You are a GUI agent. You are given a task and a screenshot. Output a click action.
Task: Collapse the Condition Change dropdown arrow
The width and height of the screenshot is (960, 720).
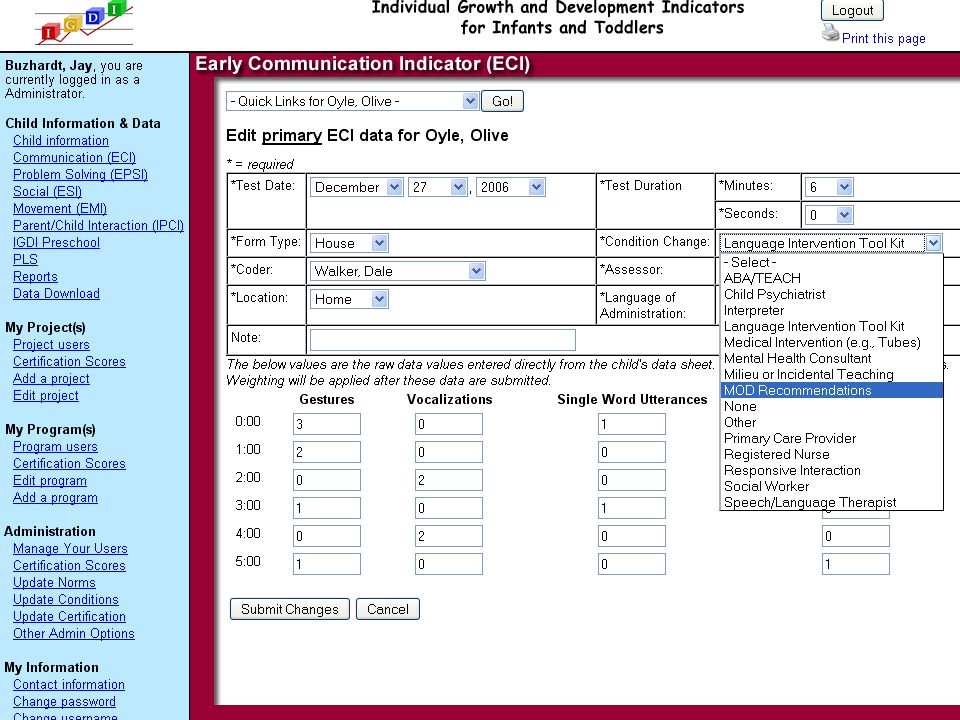(x=933, y=243)
